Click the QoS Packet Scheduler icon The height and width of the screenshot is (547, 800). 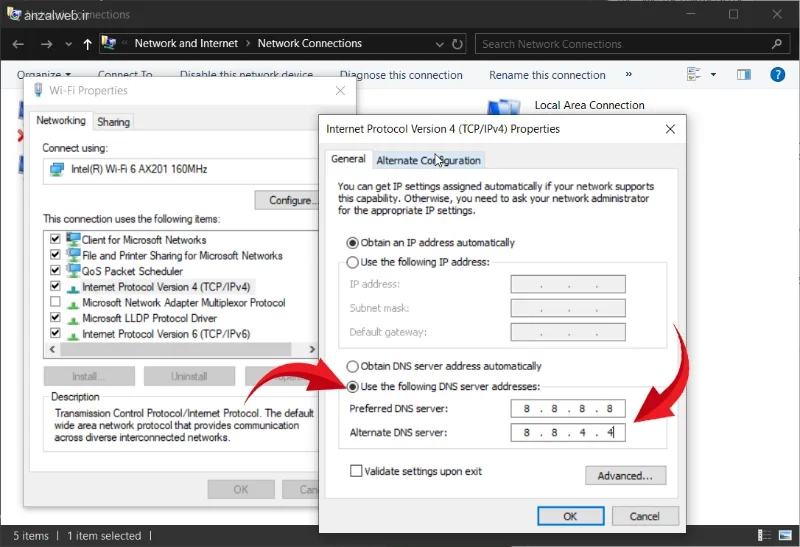coord(73,270)
